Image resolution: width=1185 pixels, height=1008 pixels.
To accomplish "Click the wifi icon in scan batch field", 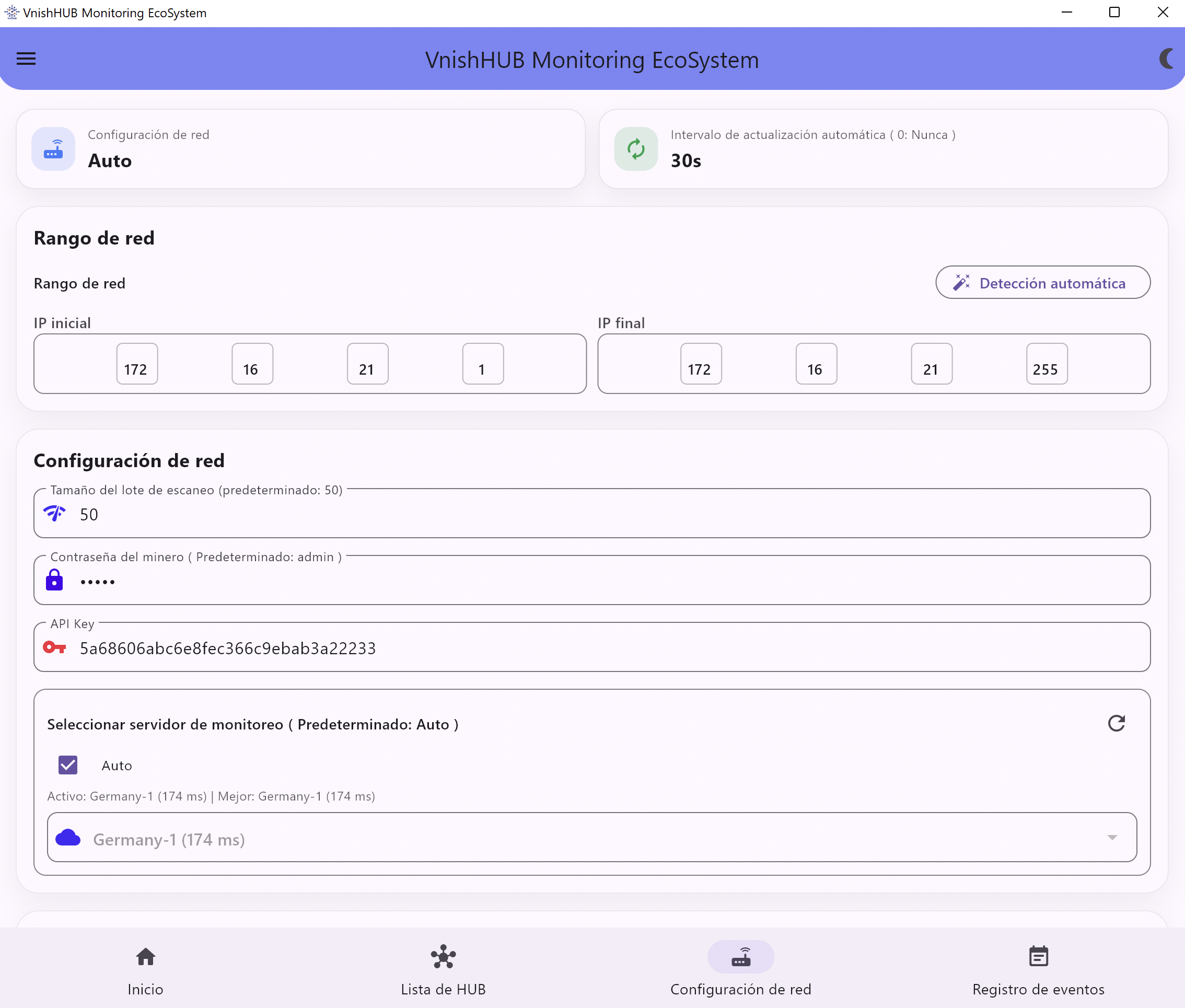I will (55, 513).
